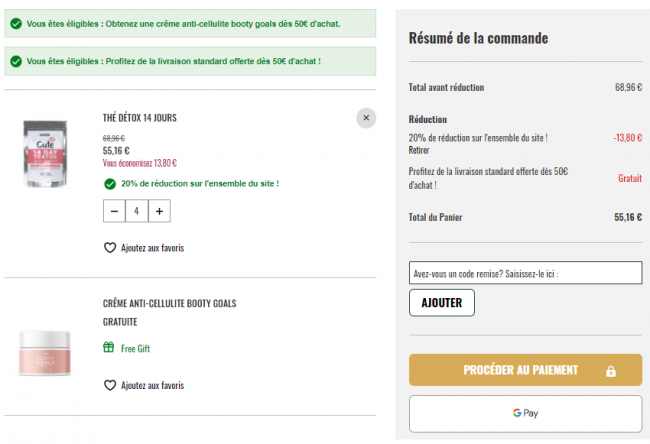650x444 pixels.
Task: Click the green checkmark beside the free delivery notice
Action: pos(16,61)
